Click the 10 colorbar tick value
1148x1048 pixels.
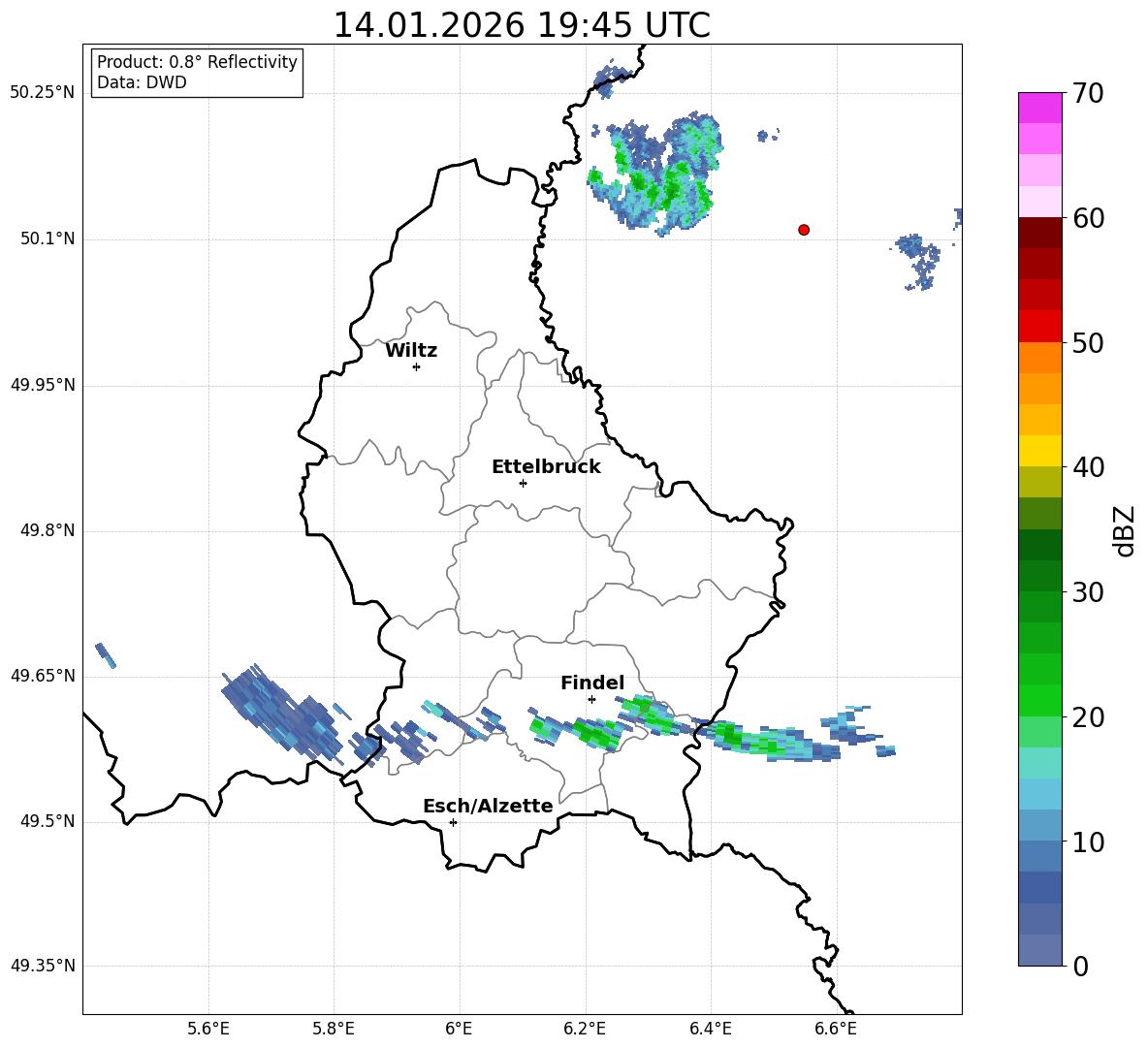pos(1088,842)
